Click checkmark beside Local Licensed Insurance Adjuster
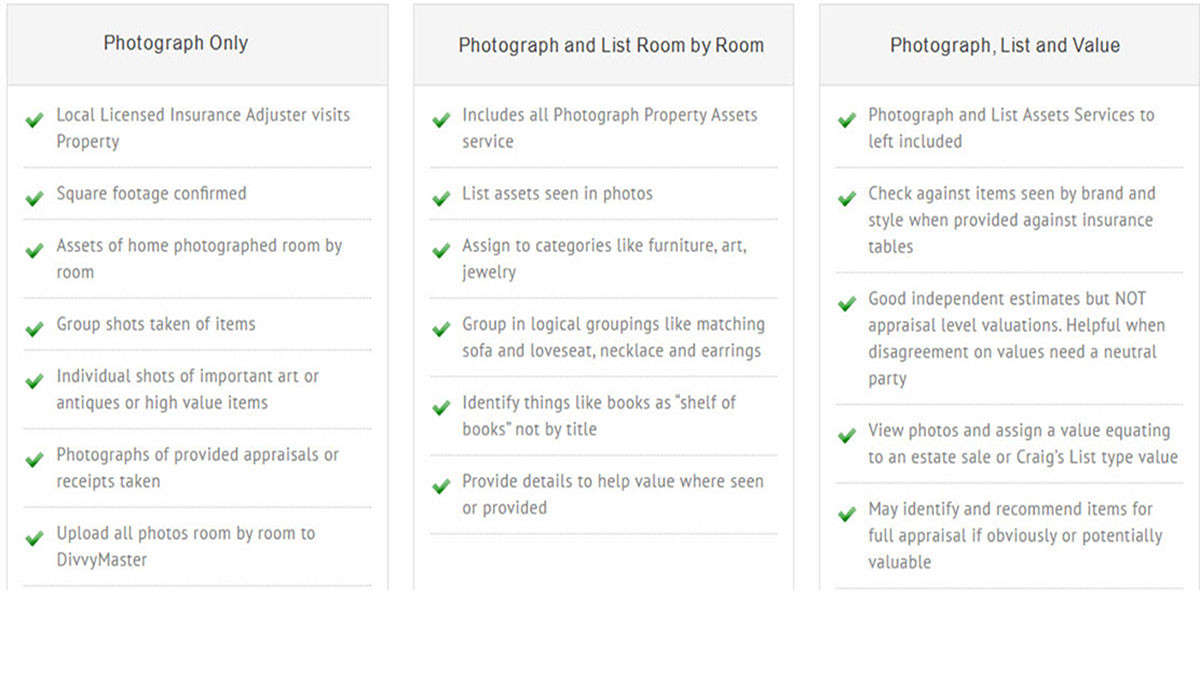Image resolution: width=1200 pixels, height=688 pixels. (x=35, y=119)
